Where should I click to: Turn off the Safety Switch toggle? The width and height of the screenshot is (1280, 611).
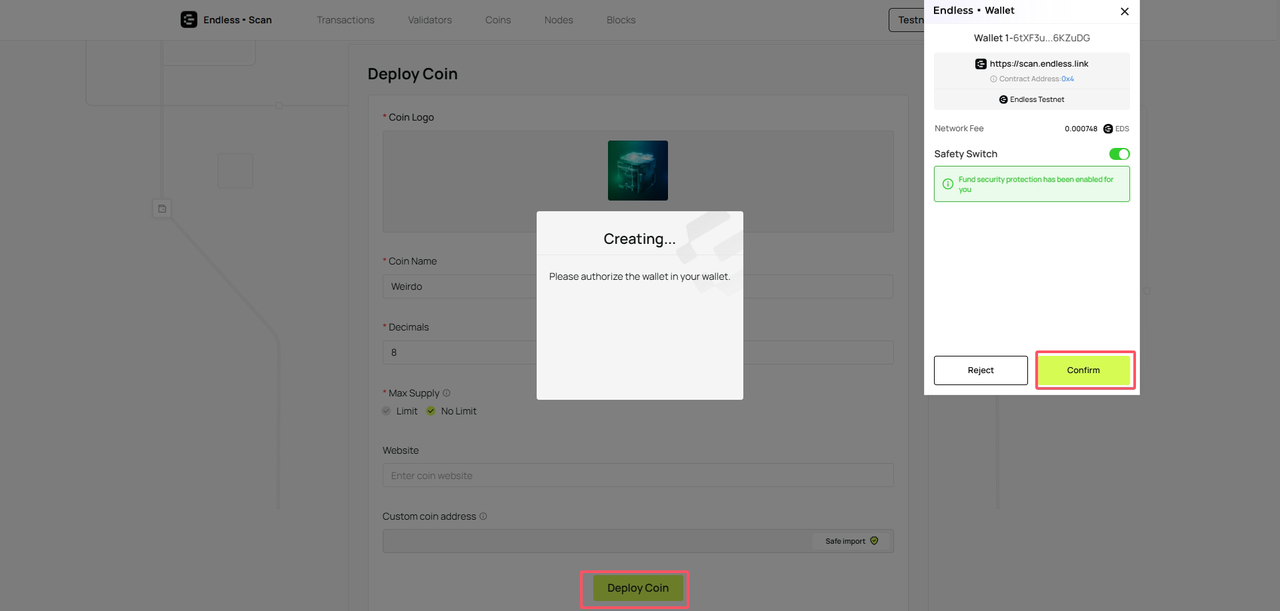point(1119,154)
